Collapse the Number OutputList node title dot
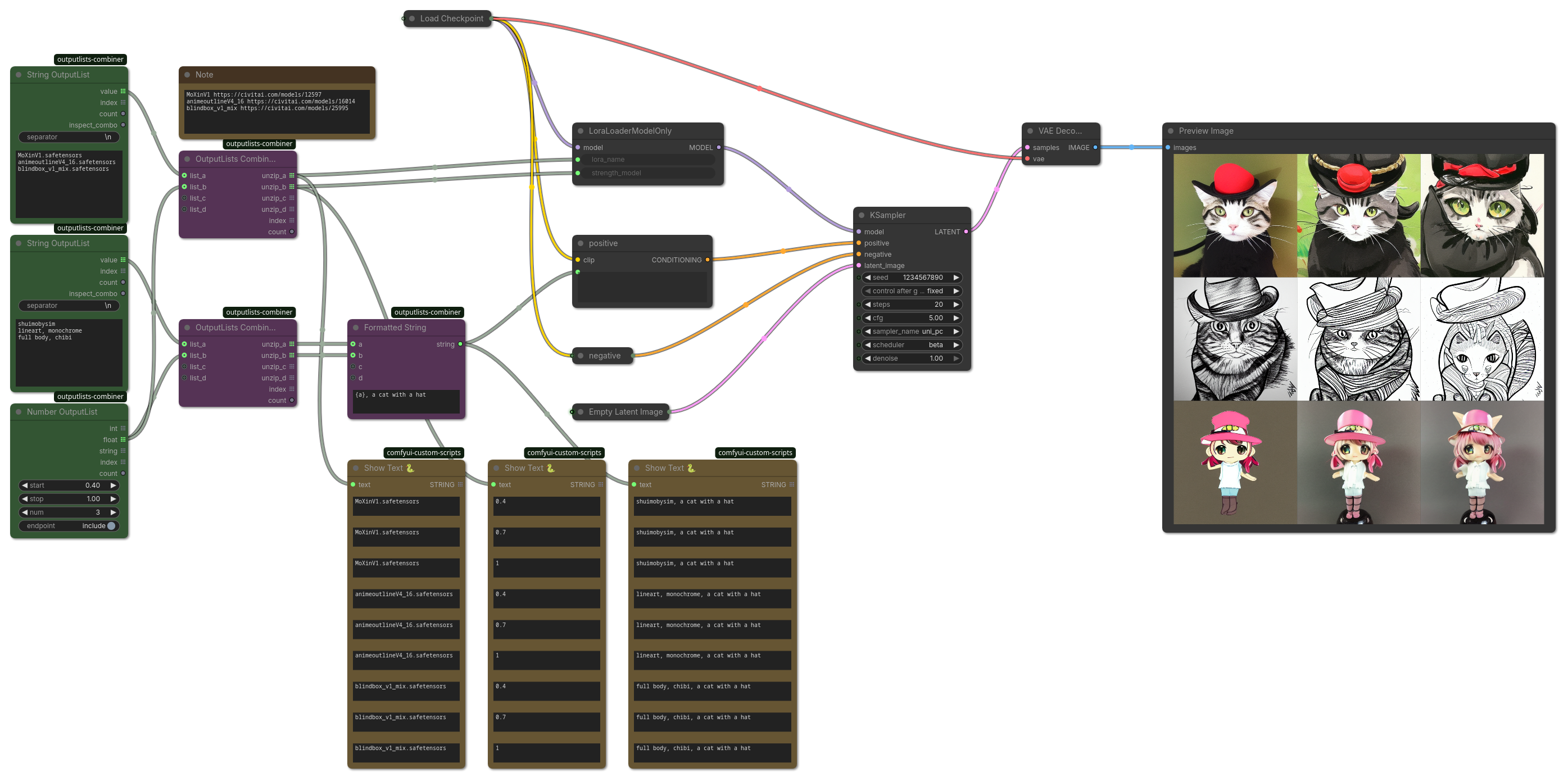This screenshot has height=781, width=1568. [19, 412]
